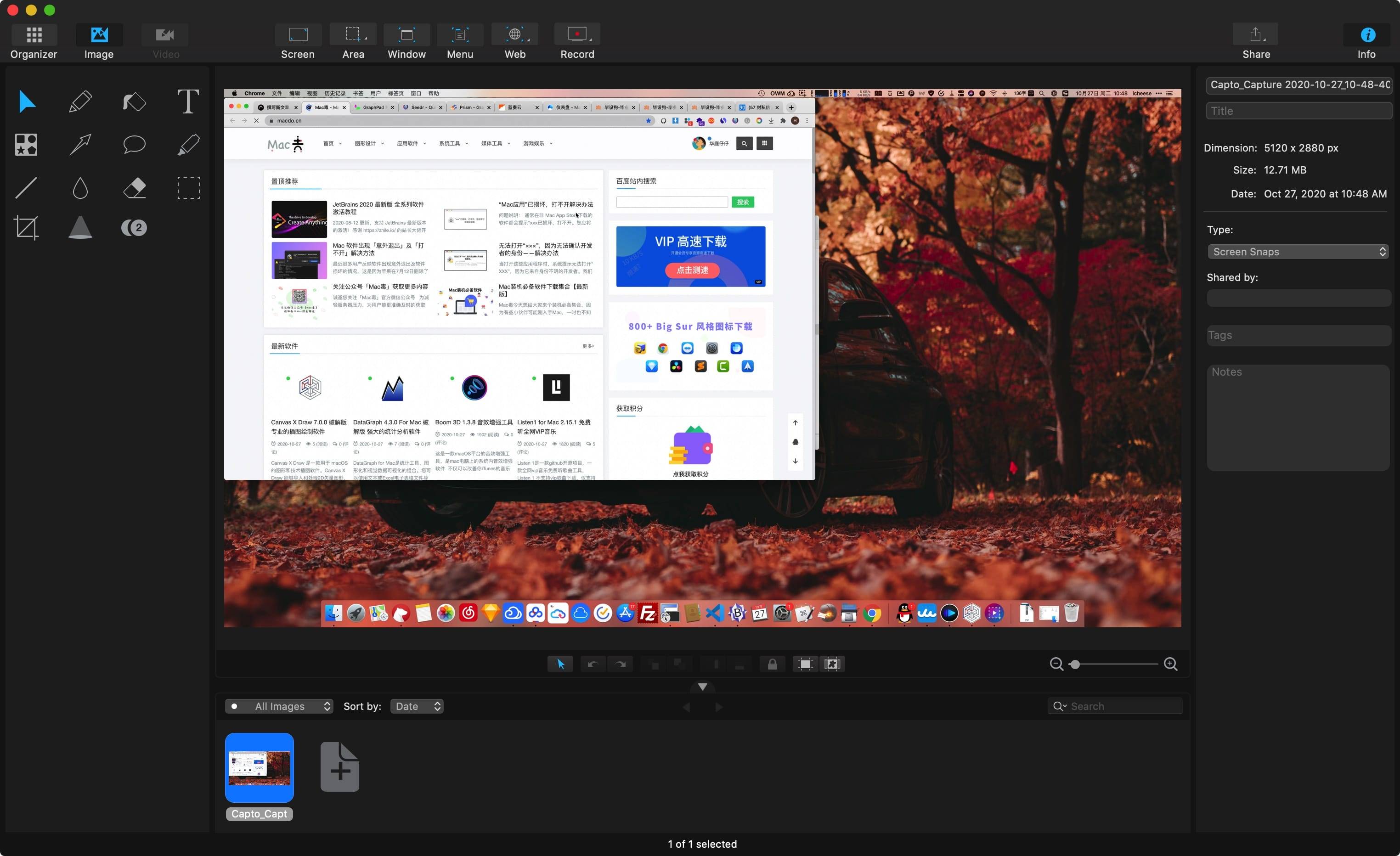Toggle the lock object button
Screen dimensions: 1400x856
(772, 664)
